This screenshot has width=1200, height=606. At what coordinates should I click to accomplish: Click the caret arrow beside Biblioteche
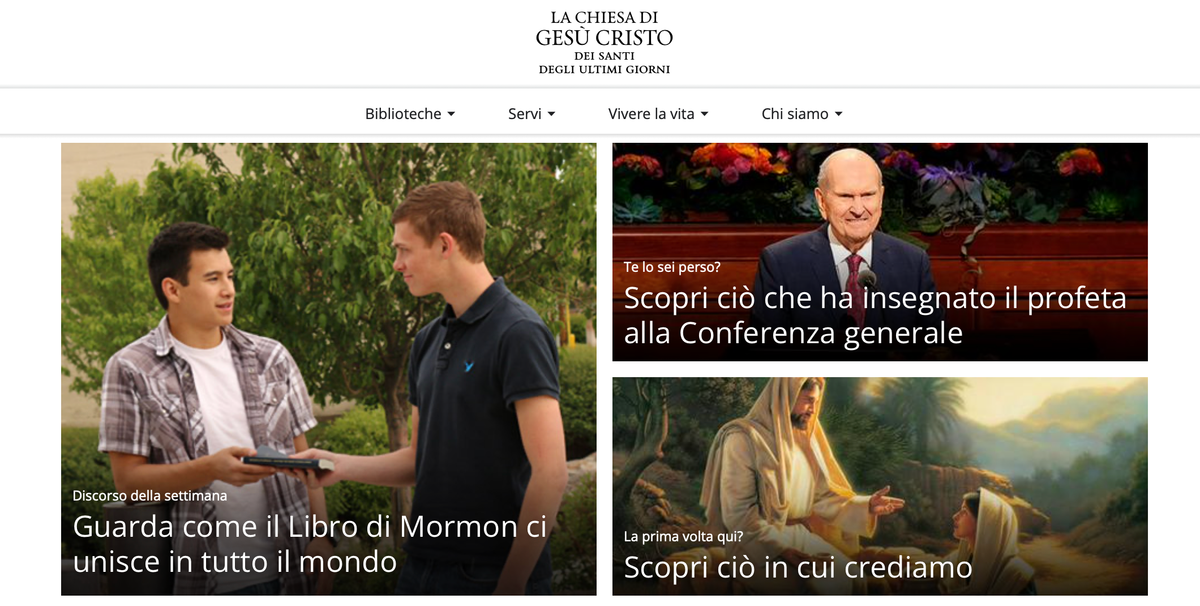tap(451, 115)
